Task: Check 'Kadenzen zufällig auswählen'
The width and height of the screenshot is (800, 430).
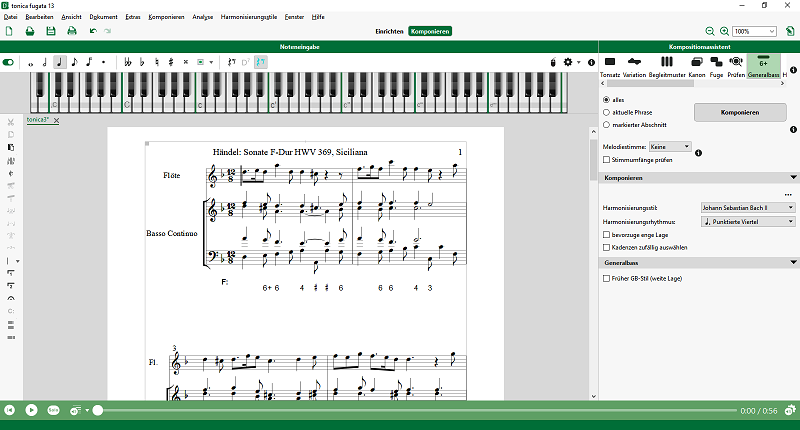Action: coord(606,247)
